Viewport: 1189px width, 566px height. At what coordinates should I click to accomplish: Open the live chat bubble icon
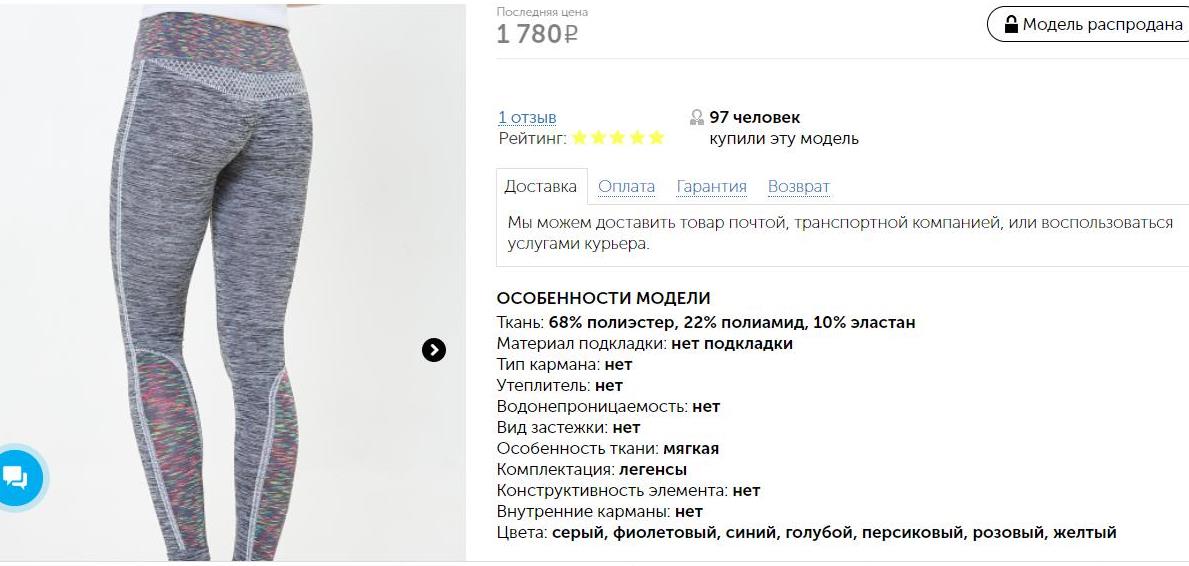tap(17, 476)
